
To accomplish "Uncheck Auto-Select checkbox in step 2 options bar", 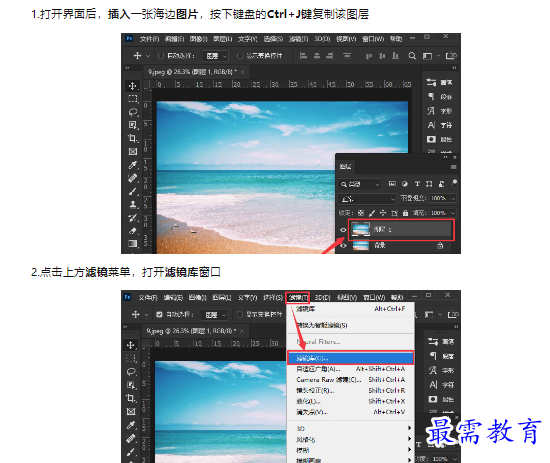I will (159, 315).
